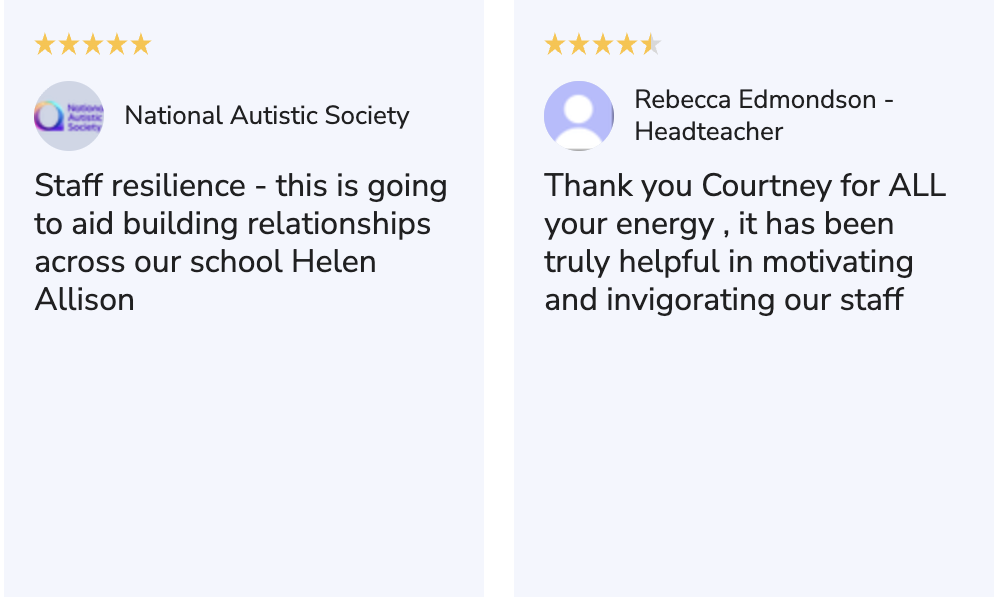The height and width of the screenshot is (604, 1006).
Task: Click the fourth star on Rebecca Edmondson's review
Action: (x=627, y=44)
